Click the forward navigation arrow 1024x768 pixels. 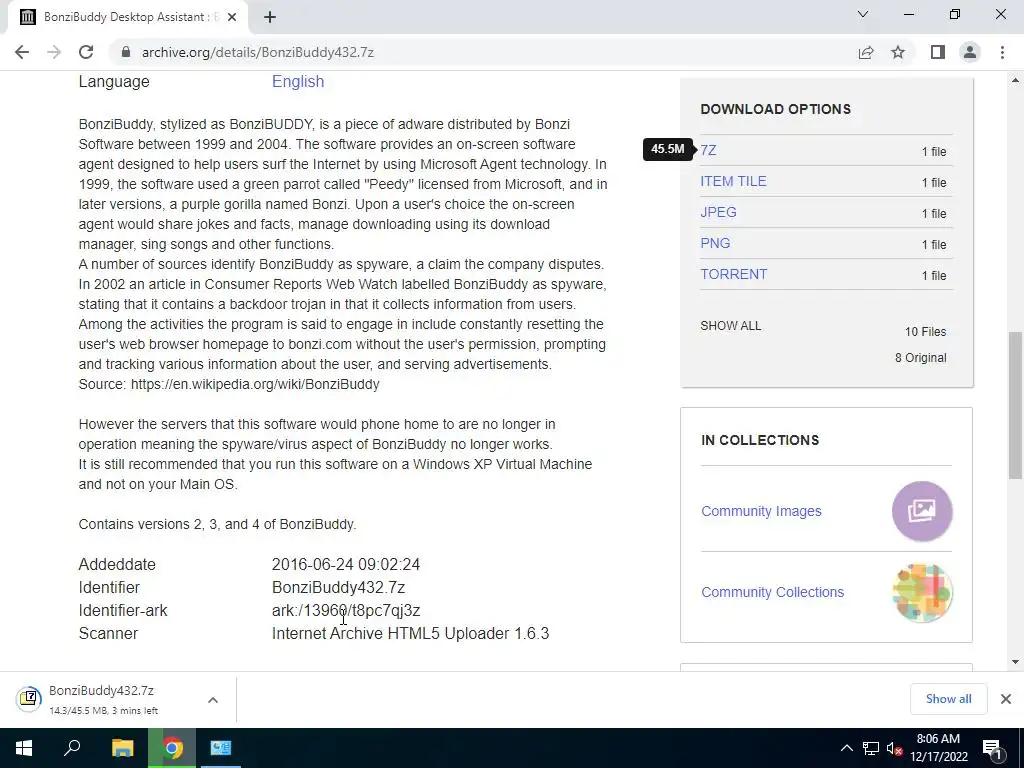tap(54, 52)
